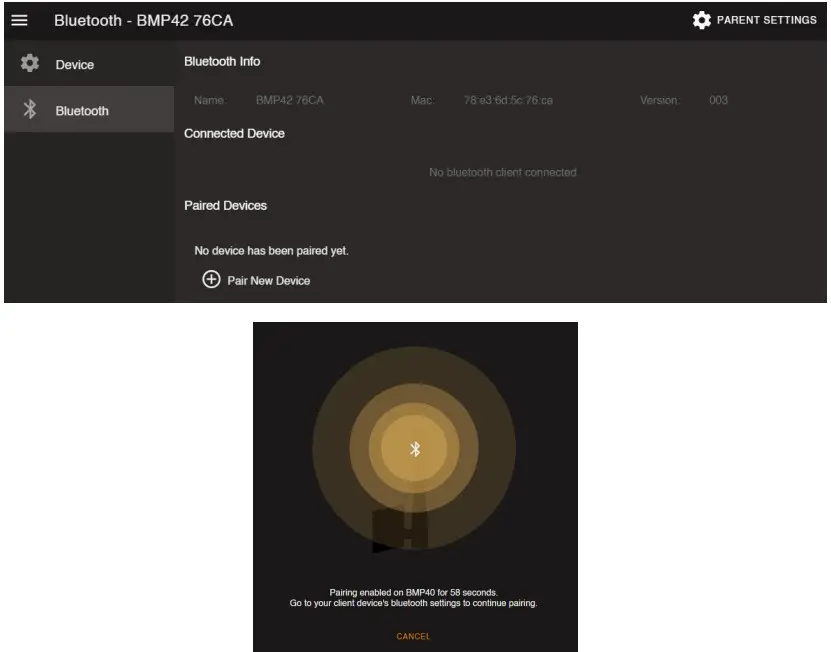
Task: Click the Parent Settings gear icon
Action: [702, 20]
